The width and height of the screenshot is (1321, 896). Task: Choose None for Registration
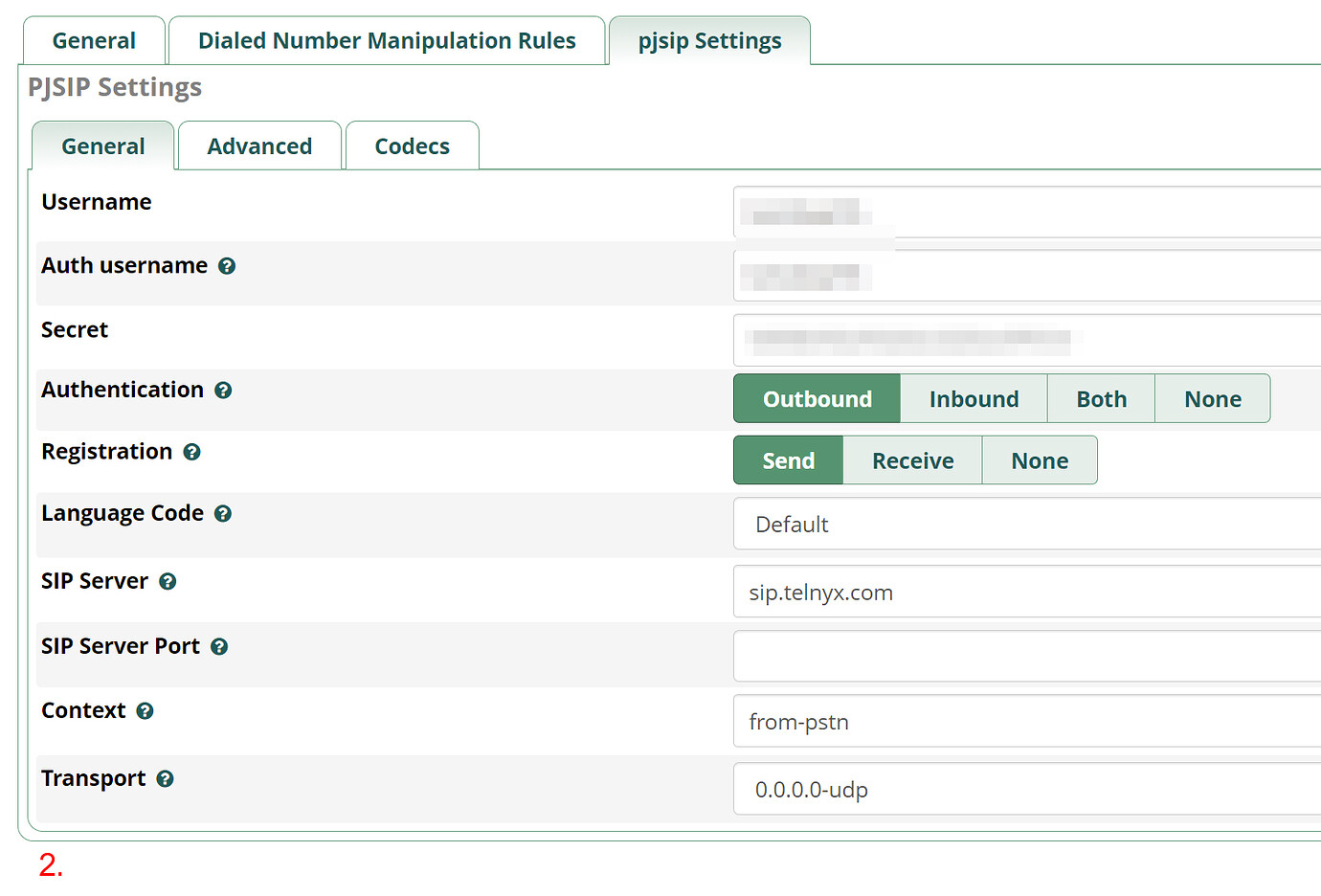click(1039, 461)
